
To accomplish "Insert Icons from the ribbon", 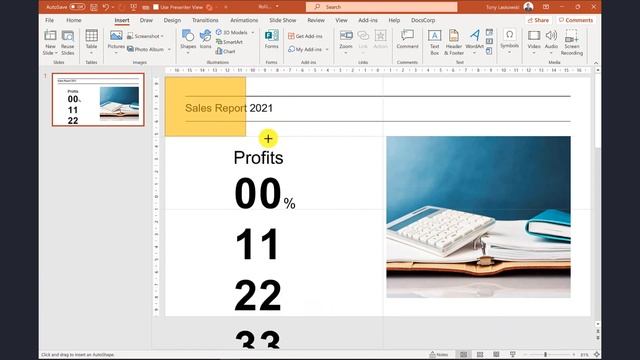I will [x=205, y=40].
